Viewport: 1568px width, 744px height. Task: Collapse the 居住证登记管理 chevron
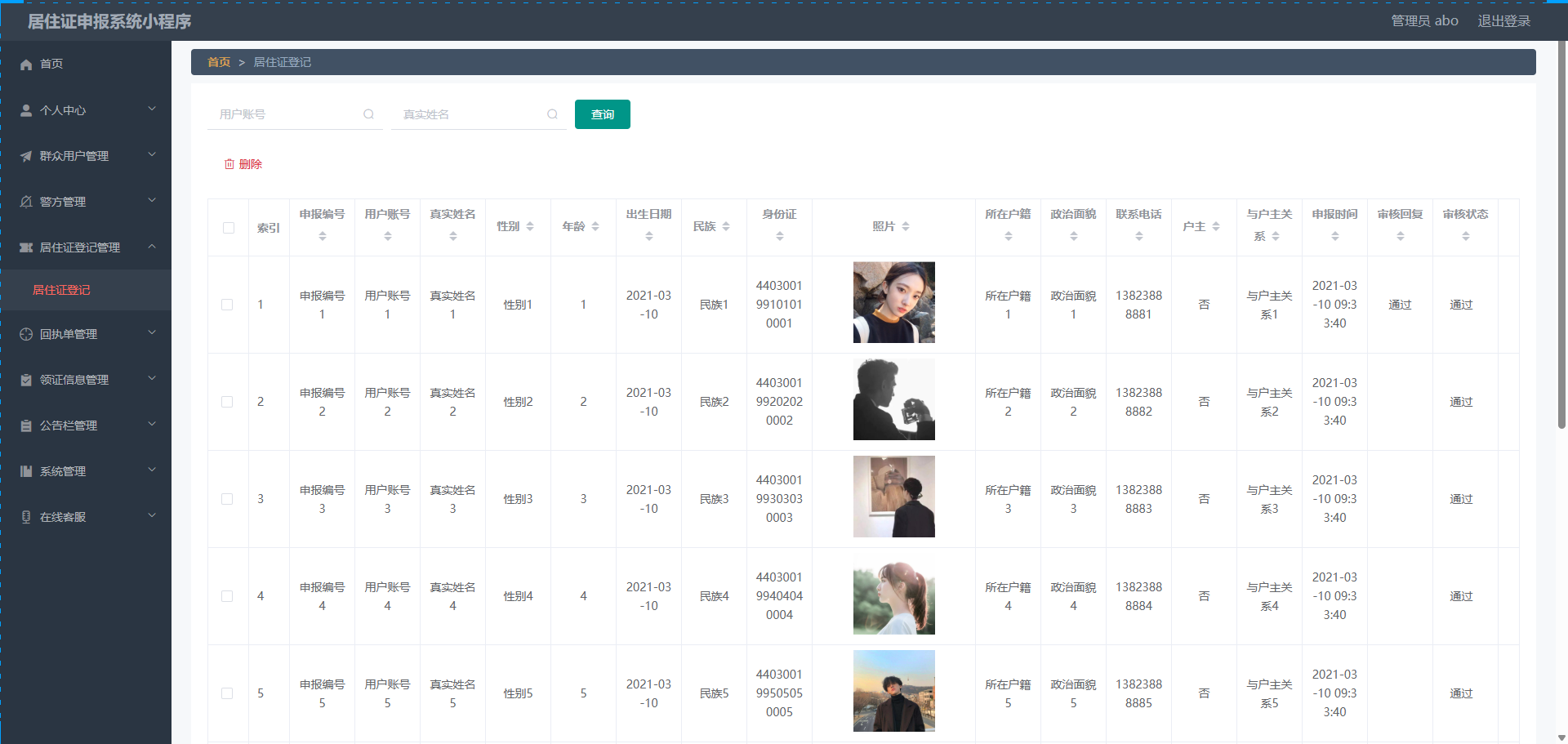pos(152,246)
